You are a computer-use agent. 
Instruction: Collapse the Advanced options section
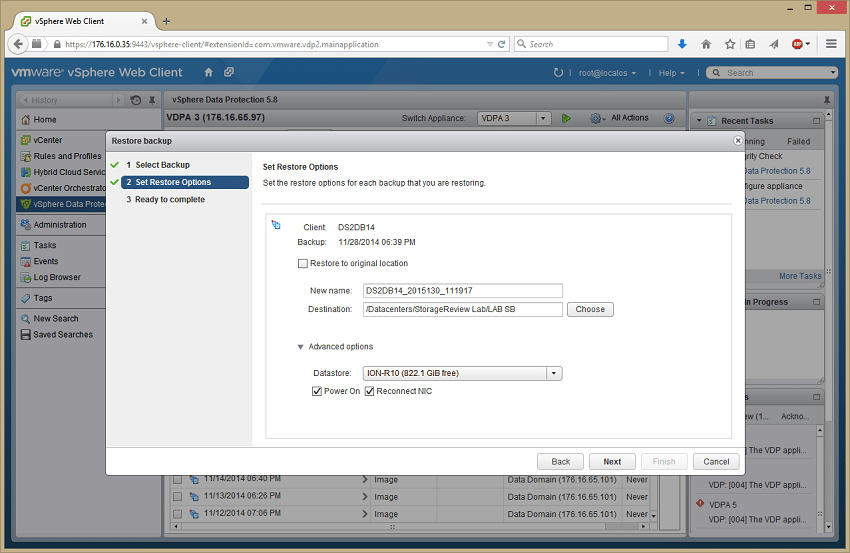click(300, 347)
